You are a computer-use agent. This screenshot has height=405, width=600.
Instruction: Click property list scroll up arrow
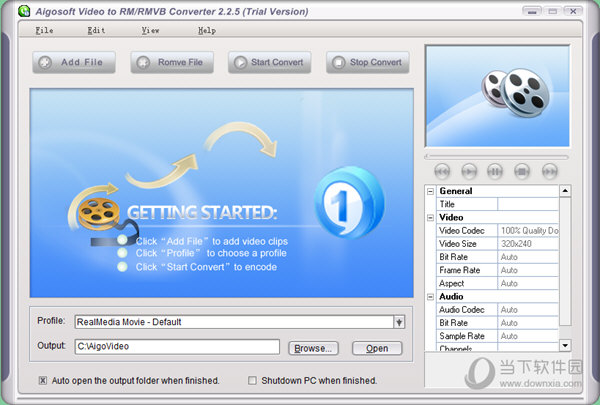coord(565,191)
